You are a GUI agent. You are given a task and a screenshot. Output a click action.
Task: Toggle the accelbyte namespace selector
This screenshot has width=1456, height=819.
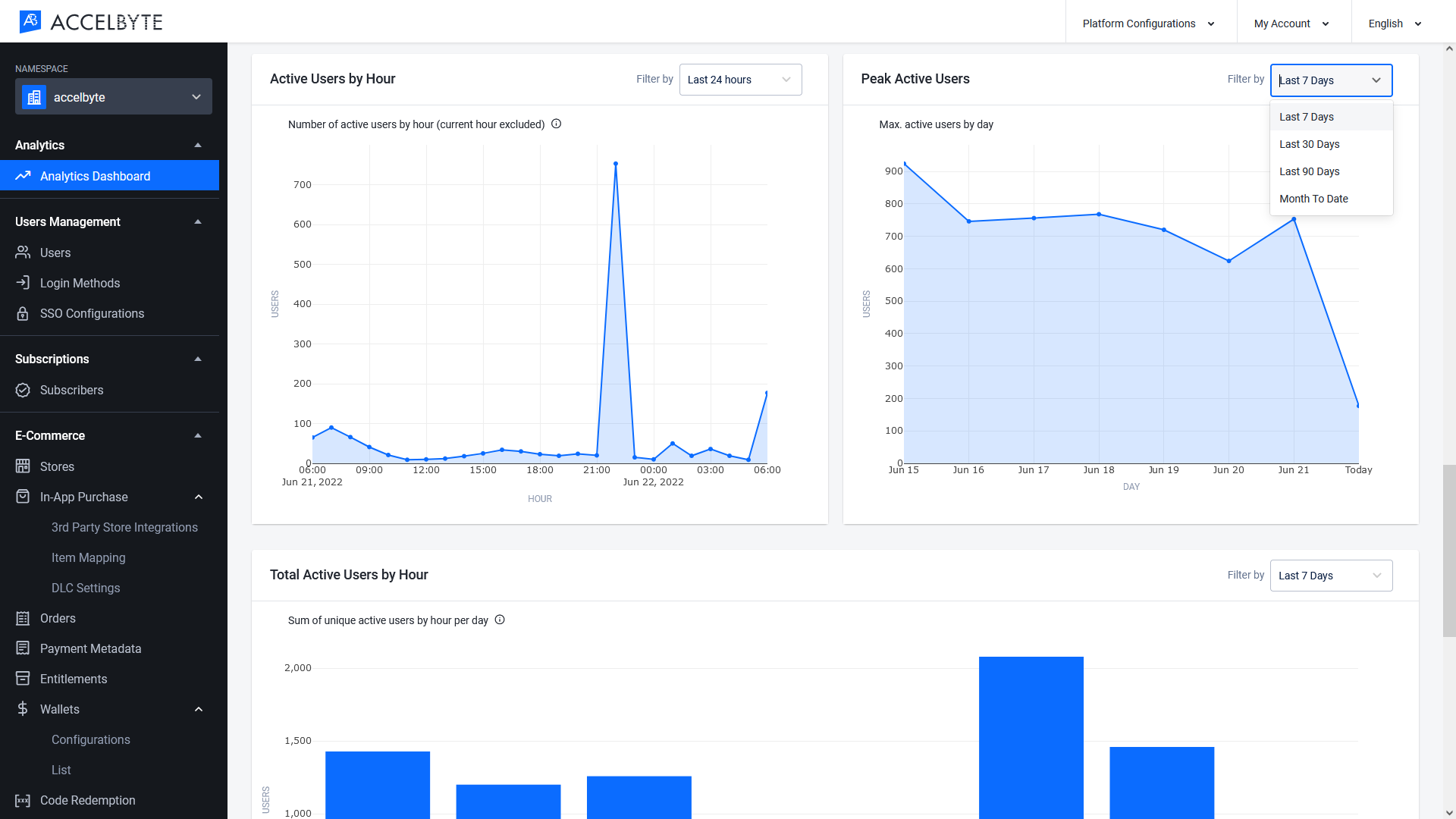tap(113, 97)
